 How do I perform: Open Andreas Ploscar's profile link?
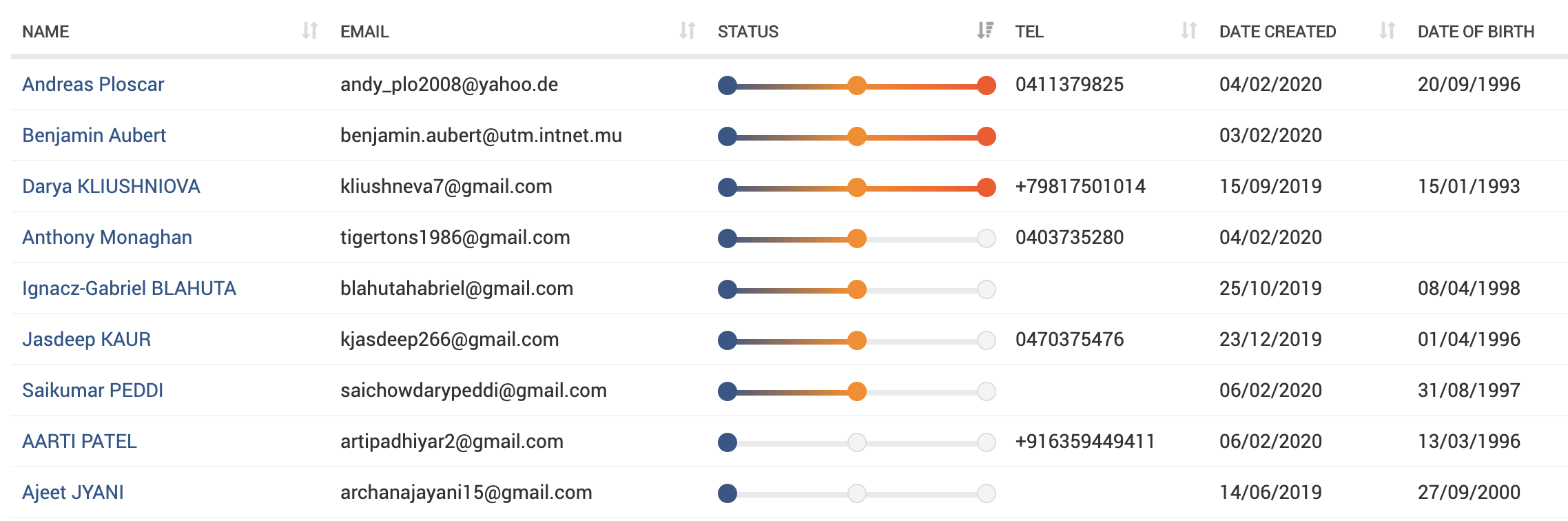[93, 84]
